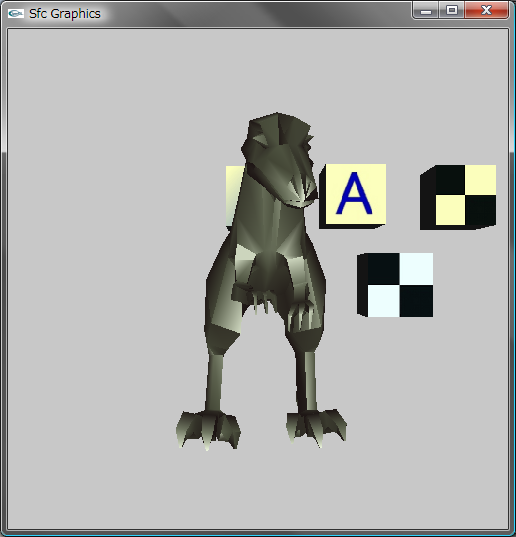Viewport: 516px width, 537px height.
Task: Click the 'Sfc Graphics' window title text
Action: (65, 14)
